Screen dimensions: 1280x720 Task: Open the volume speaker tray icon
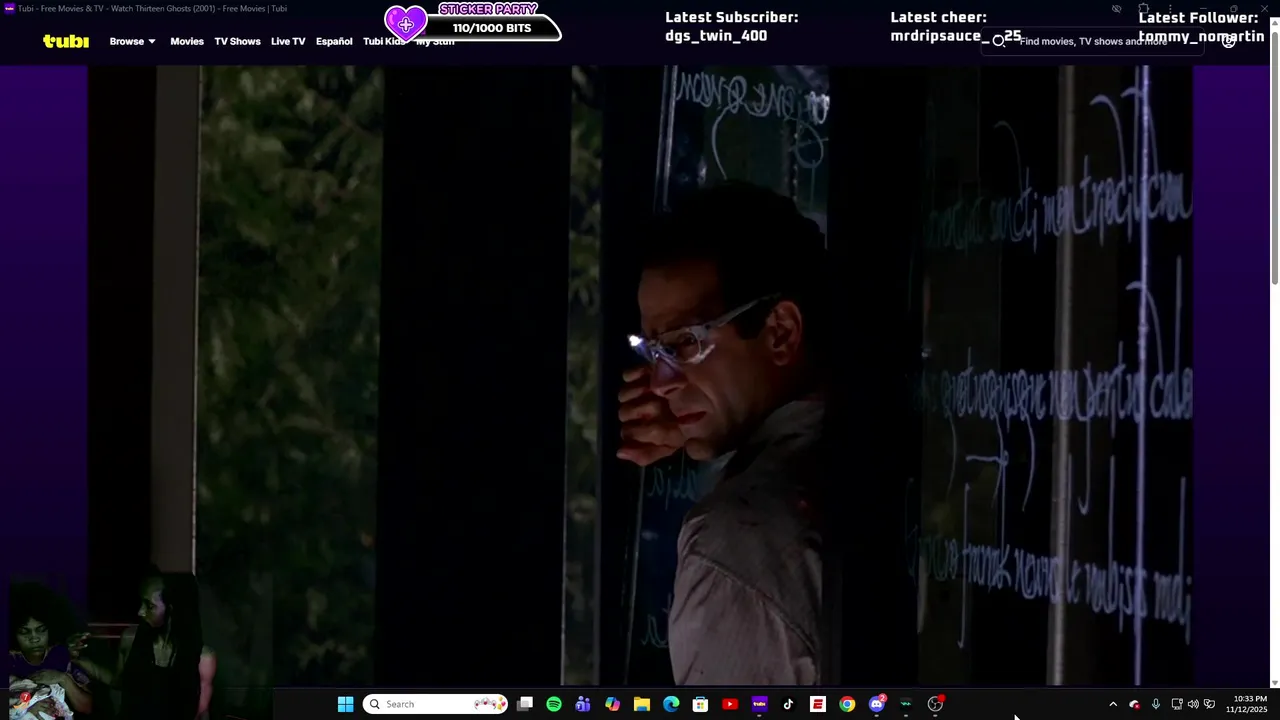point(1193,704)
